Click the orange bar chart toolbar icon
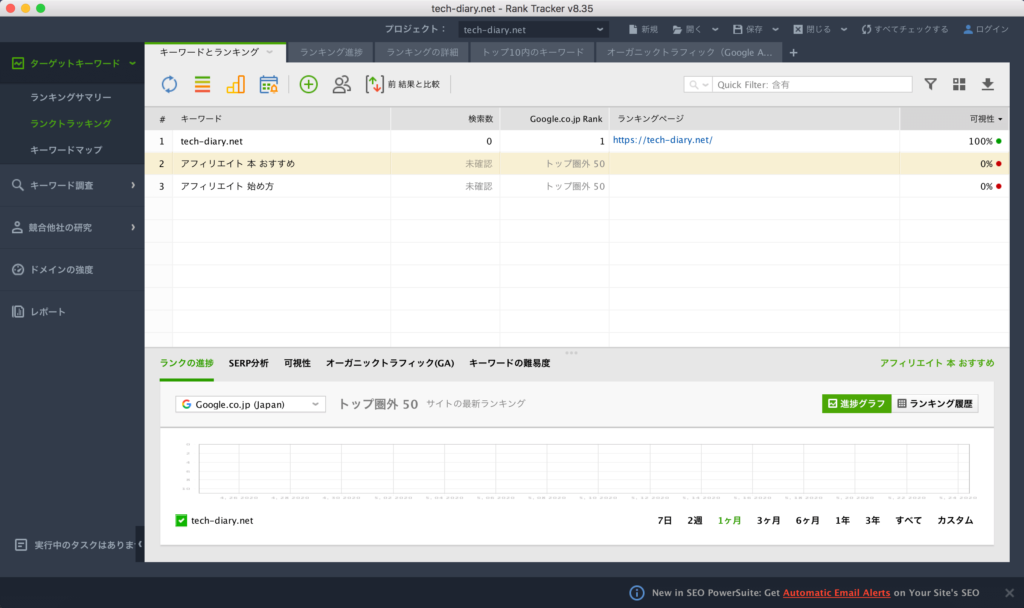Screen dimensions: 1024x608 click(235, 84)
